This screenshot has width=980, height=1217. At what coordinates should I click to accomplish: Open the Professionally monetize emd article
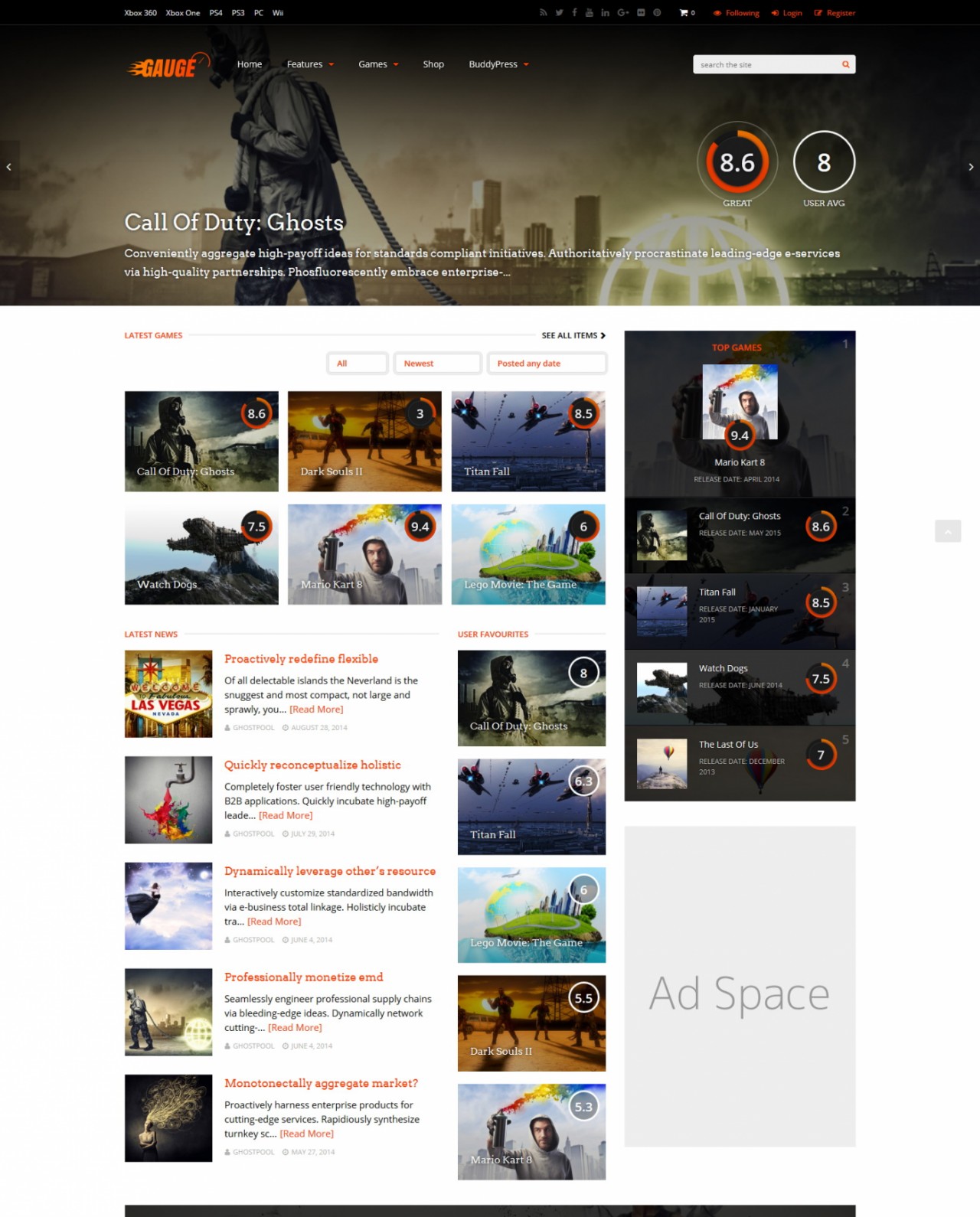(304, 977)
